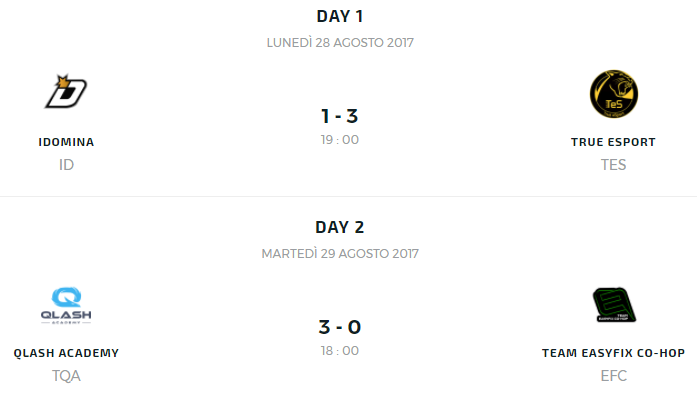Select the TRUE ESPORT team name

(613, 142)
